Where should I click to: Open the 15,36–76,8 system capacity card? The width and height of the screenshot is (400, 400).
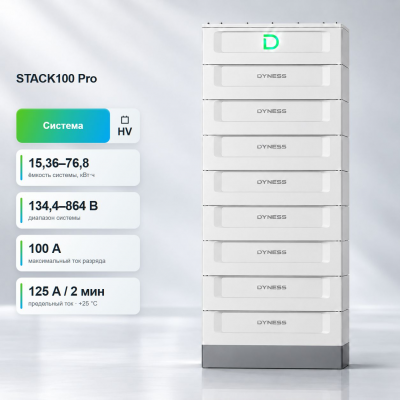(x=78, y=168)
